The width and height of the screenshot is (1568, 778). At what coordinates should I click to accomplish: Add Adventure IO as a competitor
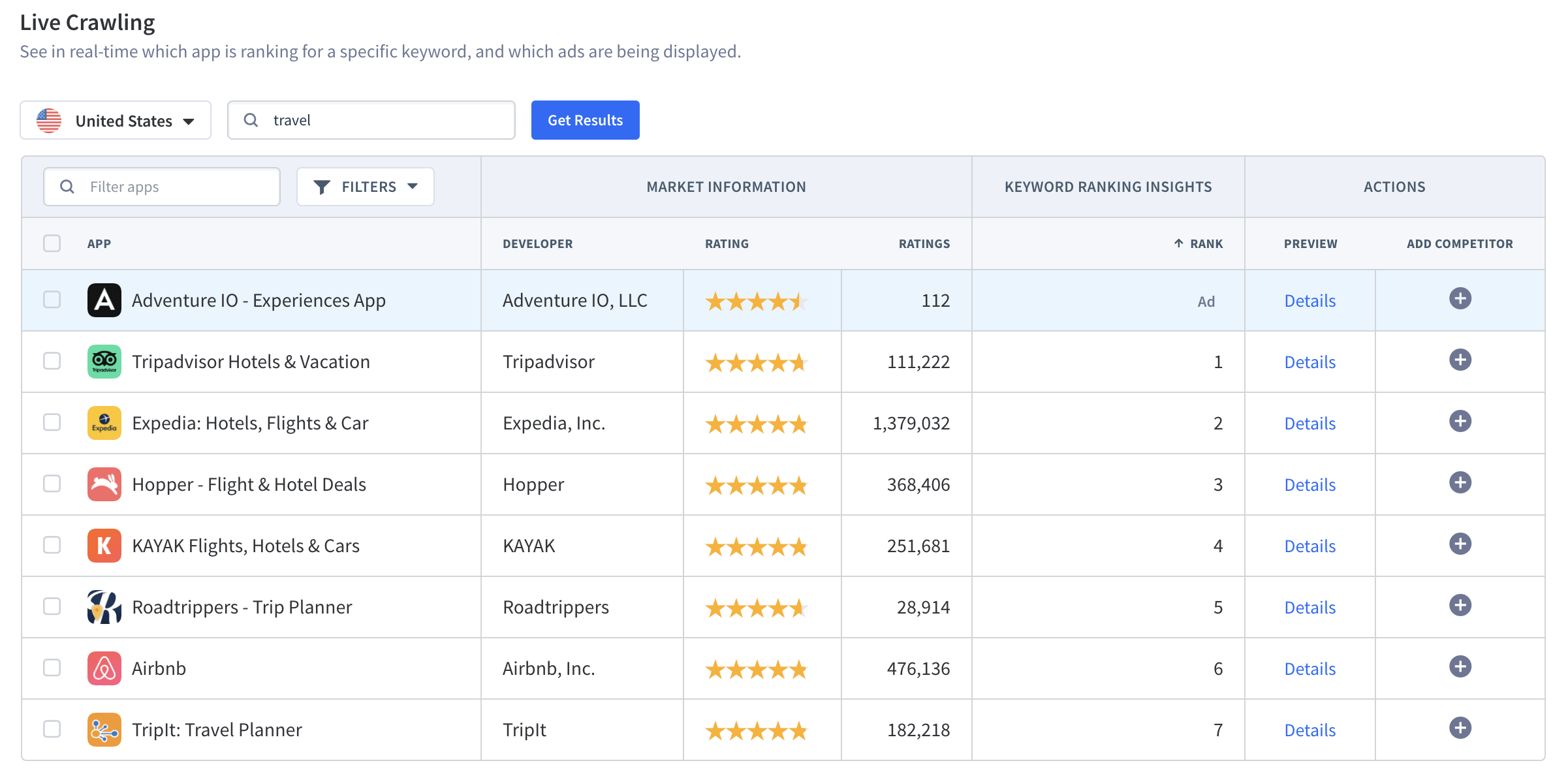click(x=1460, y=299)
